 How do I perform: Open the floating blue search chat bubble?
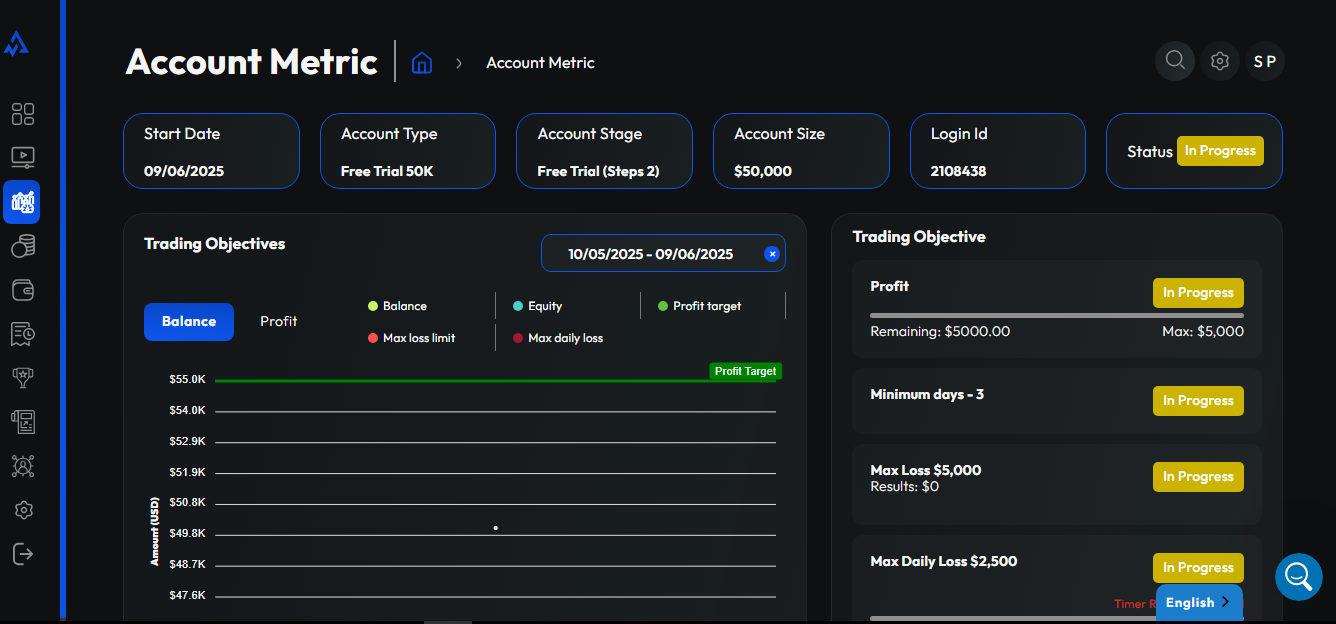pyautogui.click(x=1298, y=577)
